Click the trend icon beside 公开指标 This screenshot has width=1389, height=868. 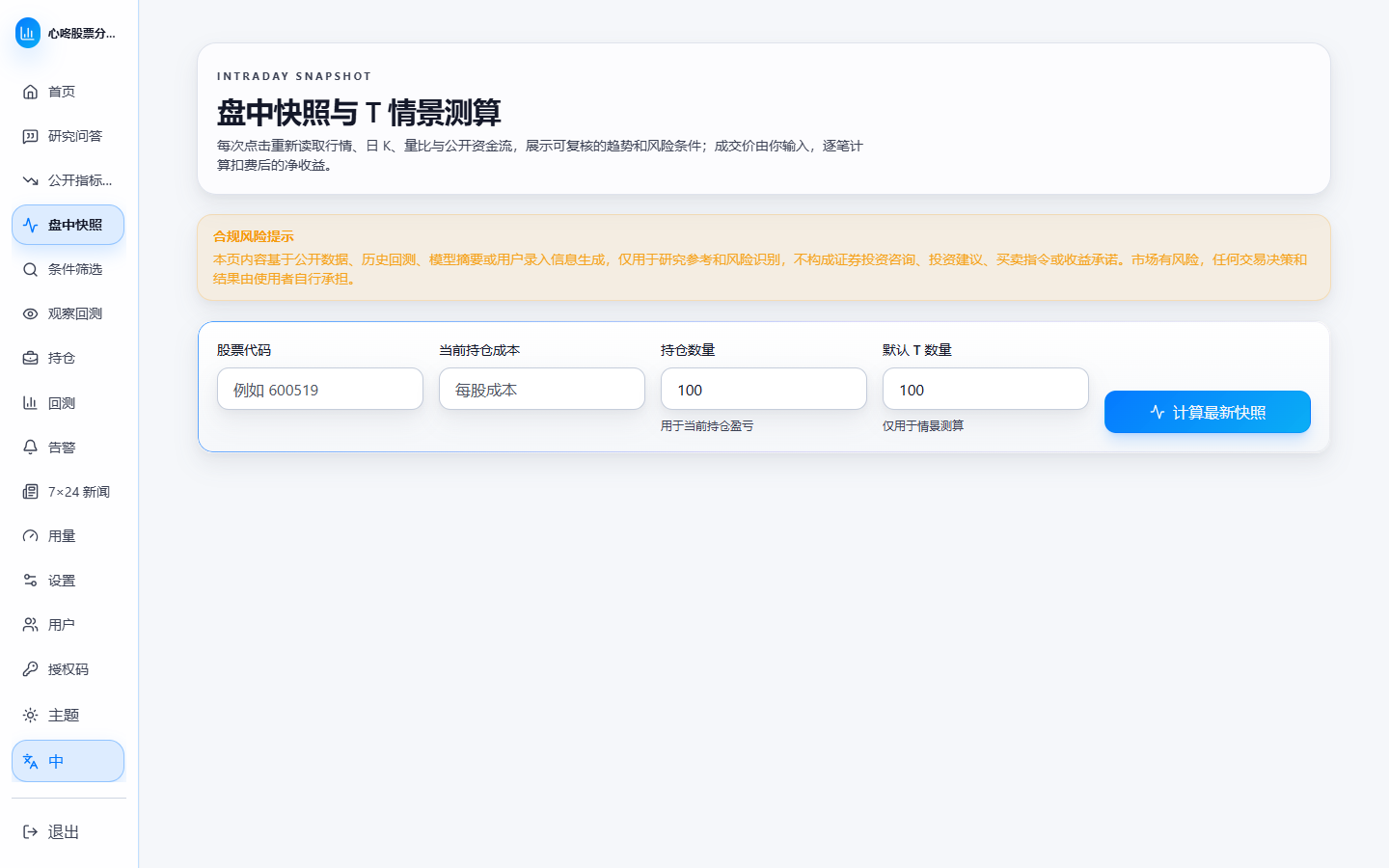point(31,180)
